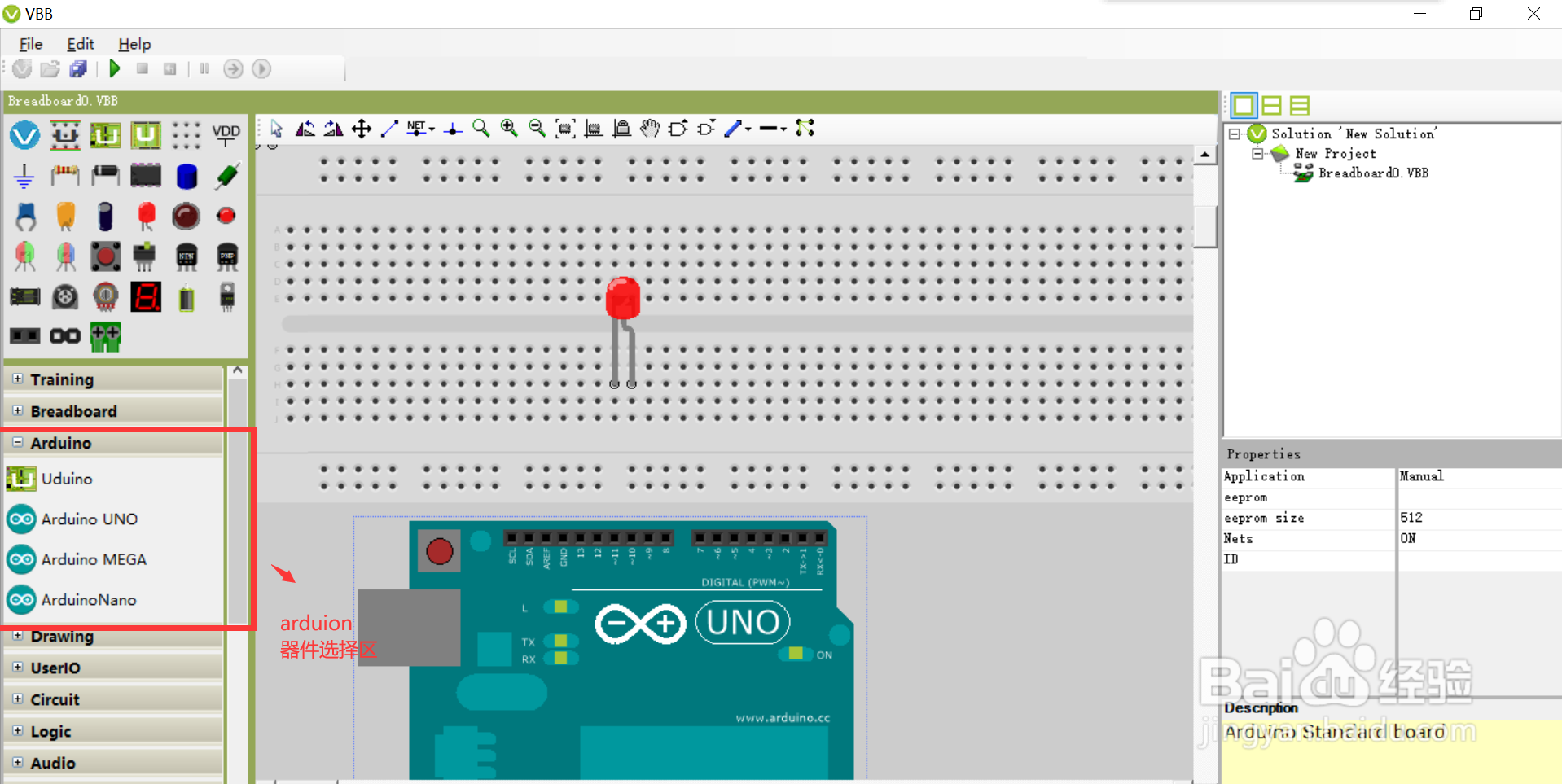
Task: Pick the resistor component
Action: click(x=65, y=174)
